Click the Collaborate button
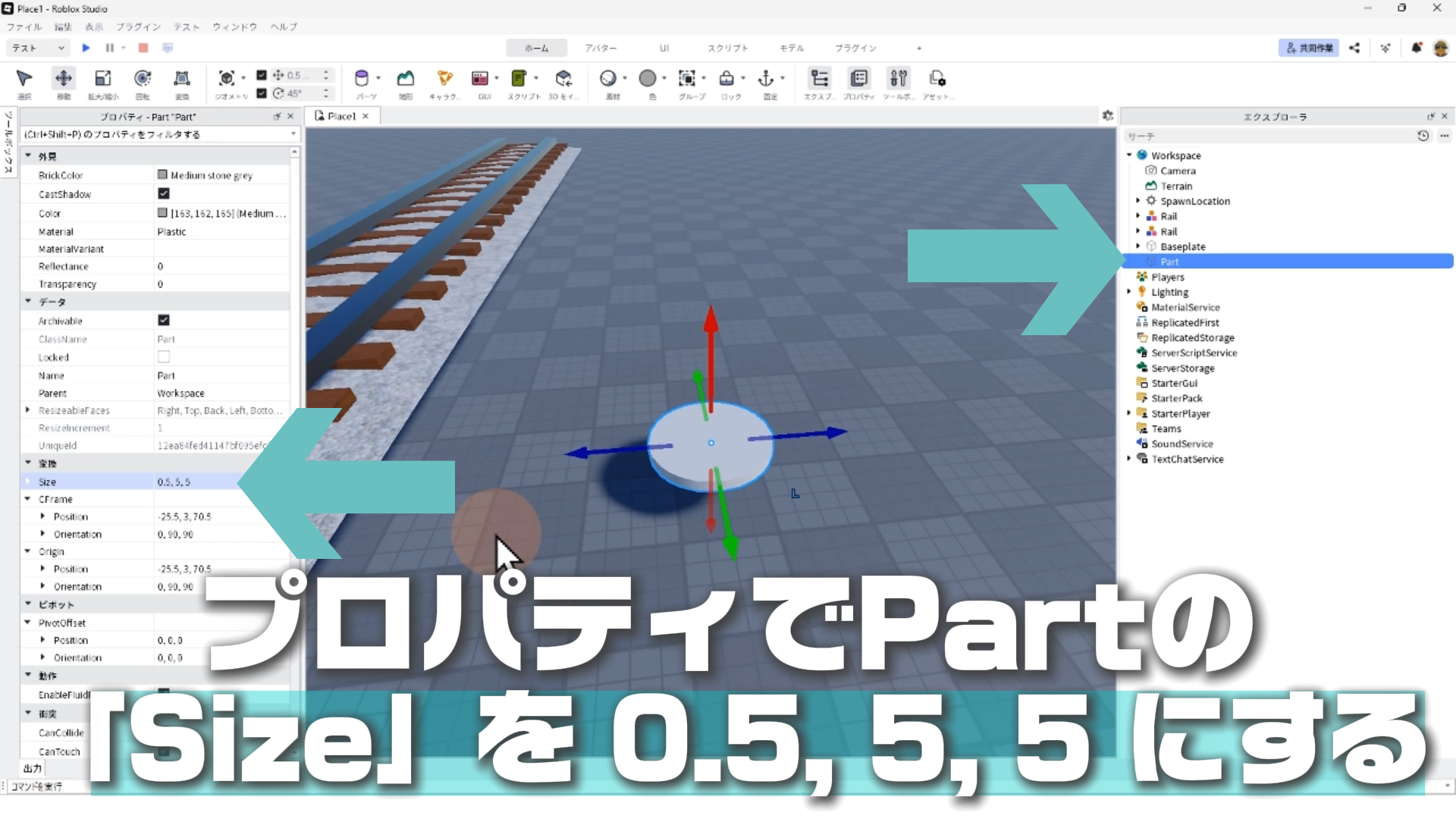The image size is (1456, 819). pos(1309,48)
